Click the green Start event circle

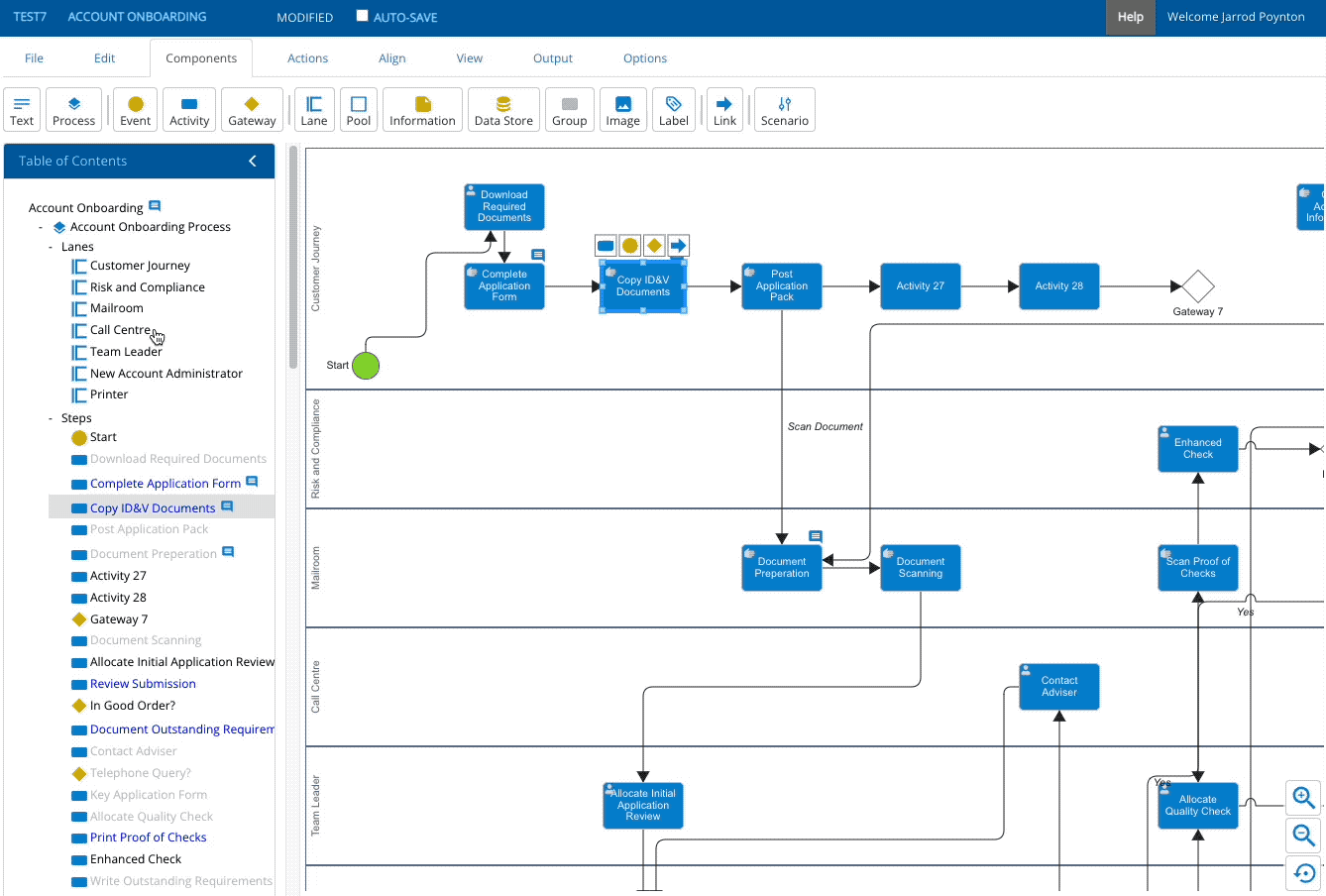click(366, 366)
